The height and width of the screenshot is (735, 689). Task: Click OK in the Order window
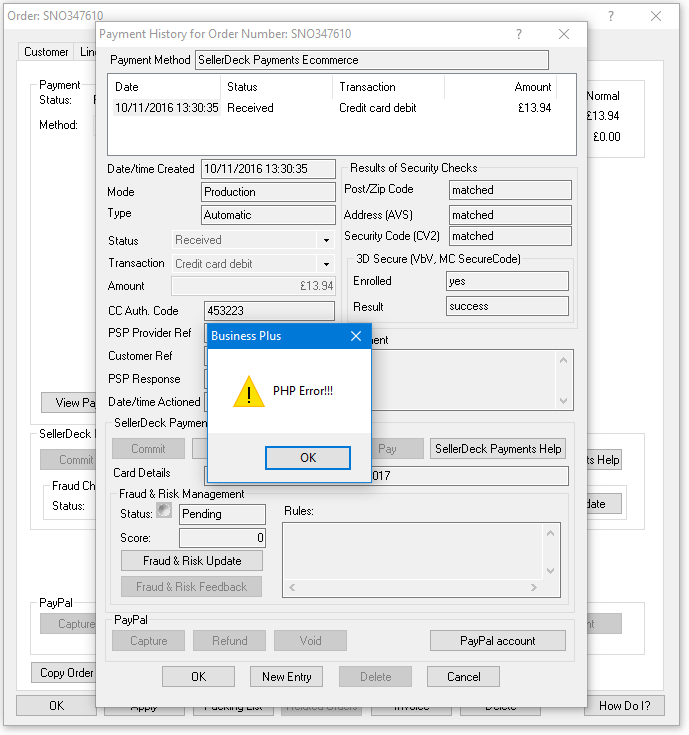click(x=56, y=705)
